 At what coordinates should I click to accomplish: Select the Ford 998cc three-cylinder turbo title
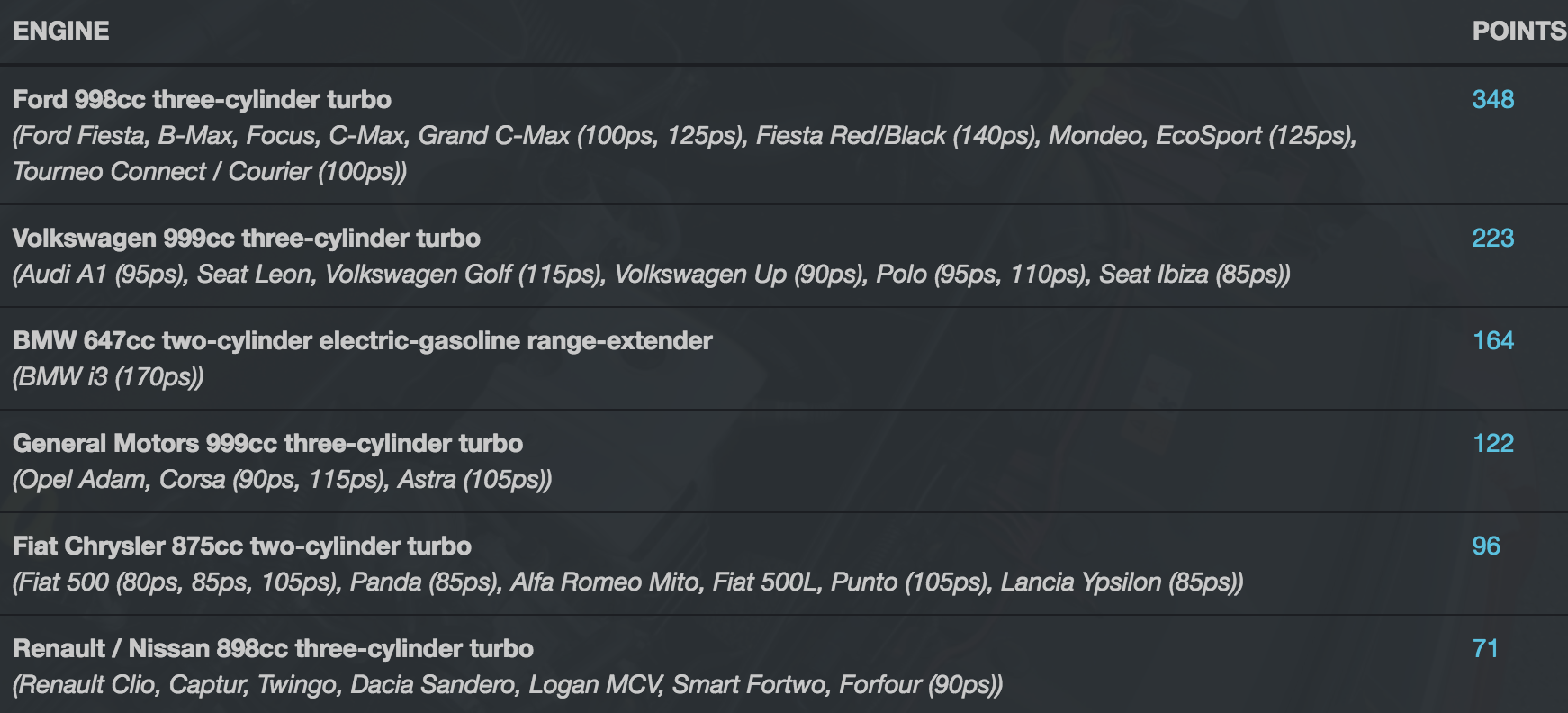tap(202, 99)
